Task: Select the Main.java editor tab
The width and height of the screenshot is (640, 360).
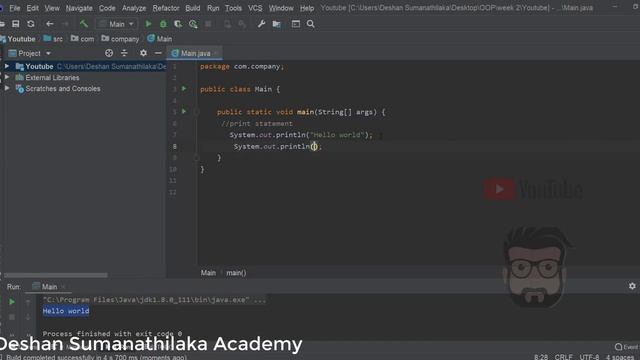Action: (x=194, y=53)
